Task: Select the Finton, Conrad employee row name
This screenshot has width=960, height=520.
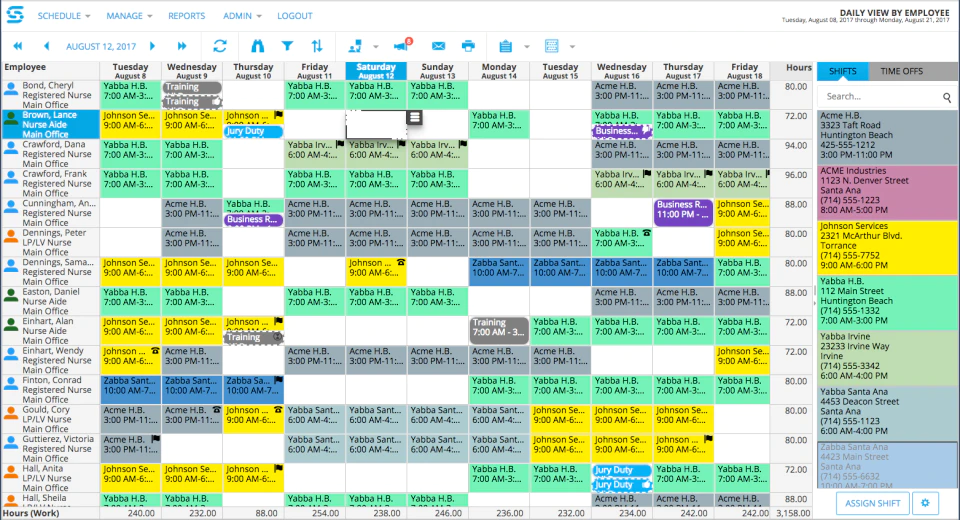Action: tap(52, 380)
